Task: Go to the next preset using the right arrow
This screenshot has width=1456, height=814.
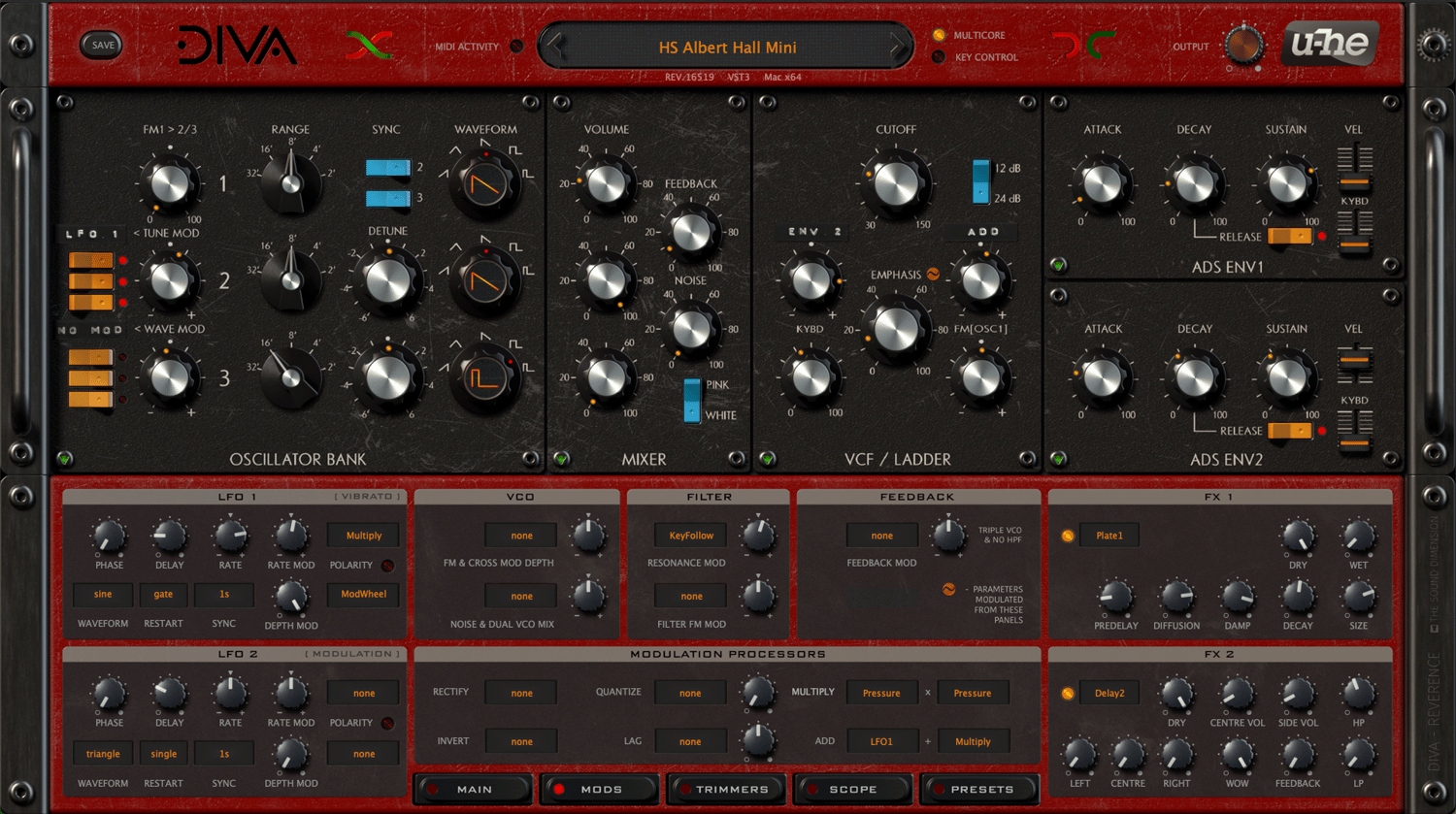Action: pyautogui.click(x=898, y=46)
